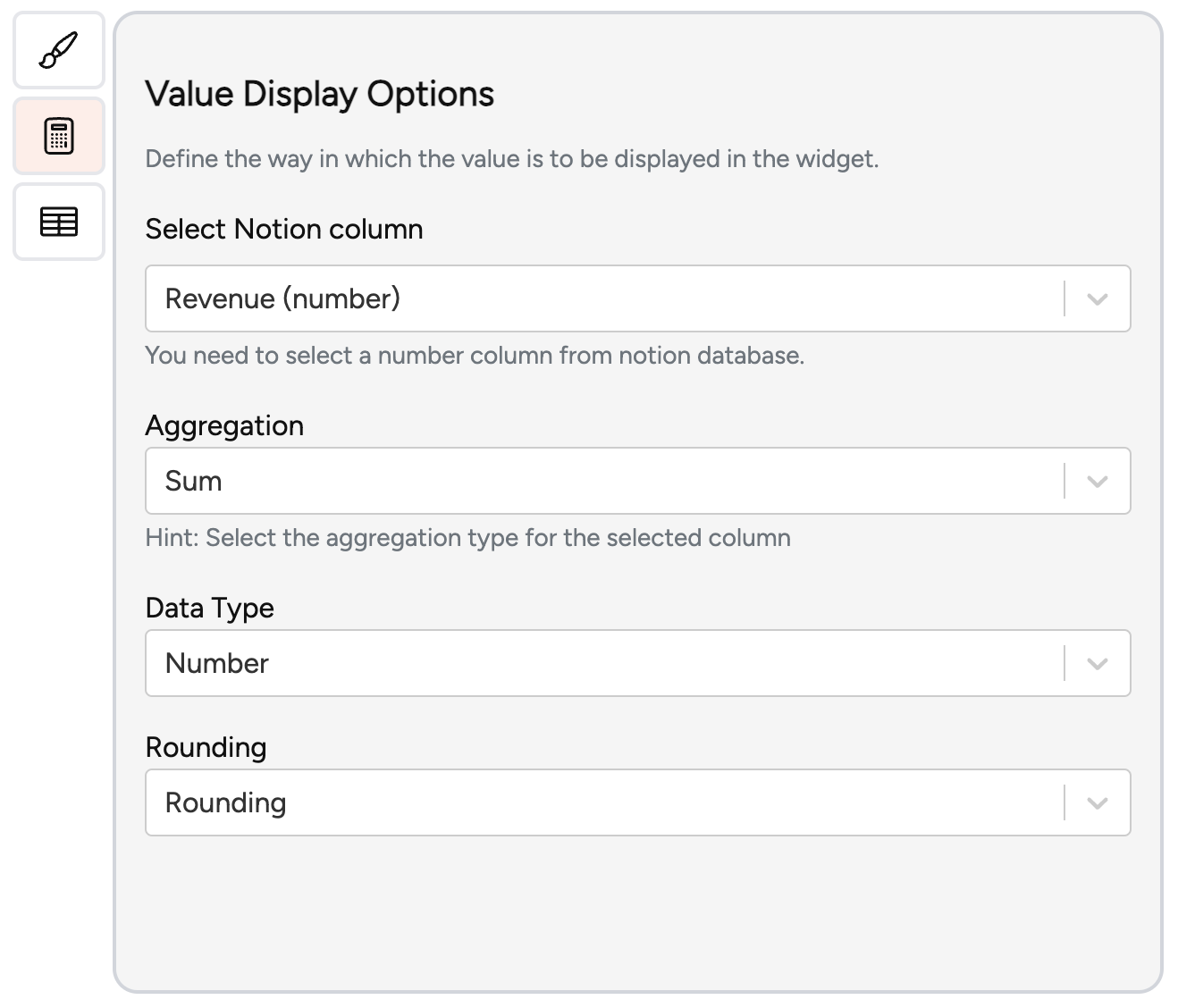Click the Sum value in Aggregation
1178x1008 pixels.
coord(193,481)
